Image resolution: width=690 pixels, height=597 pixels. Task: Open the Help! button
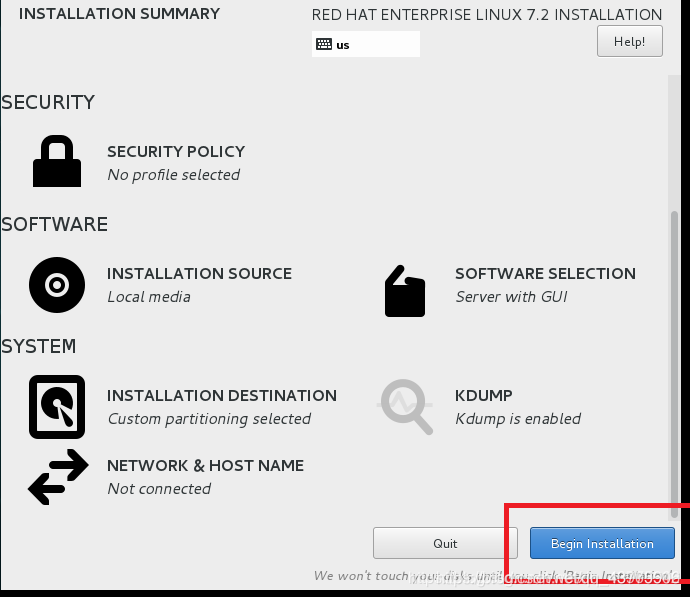pos(630,41)
